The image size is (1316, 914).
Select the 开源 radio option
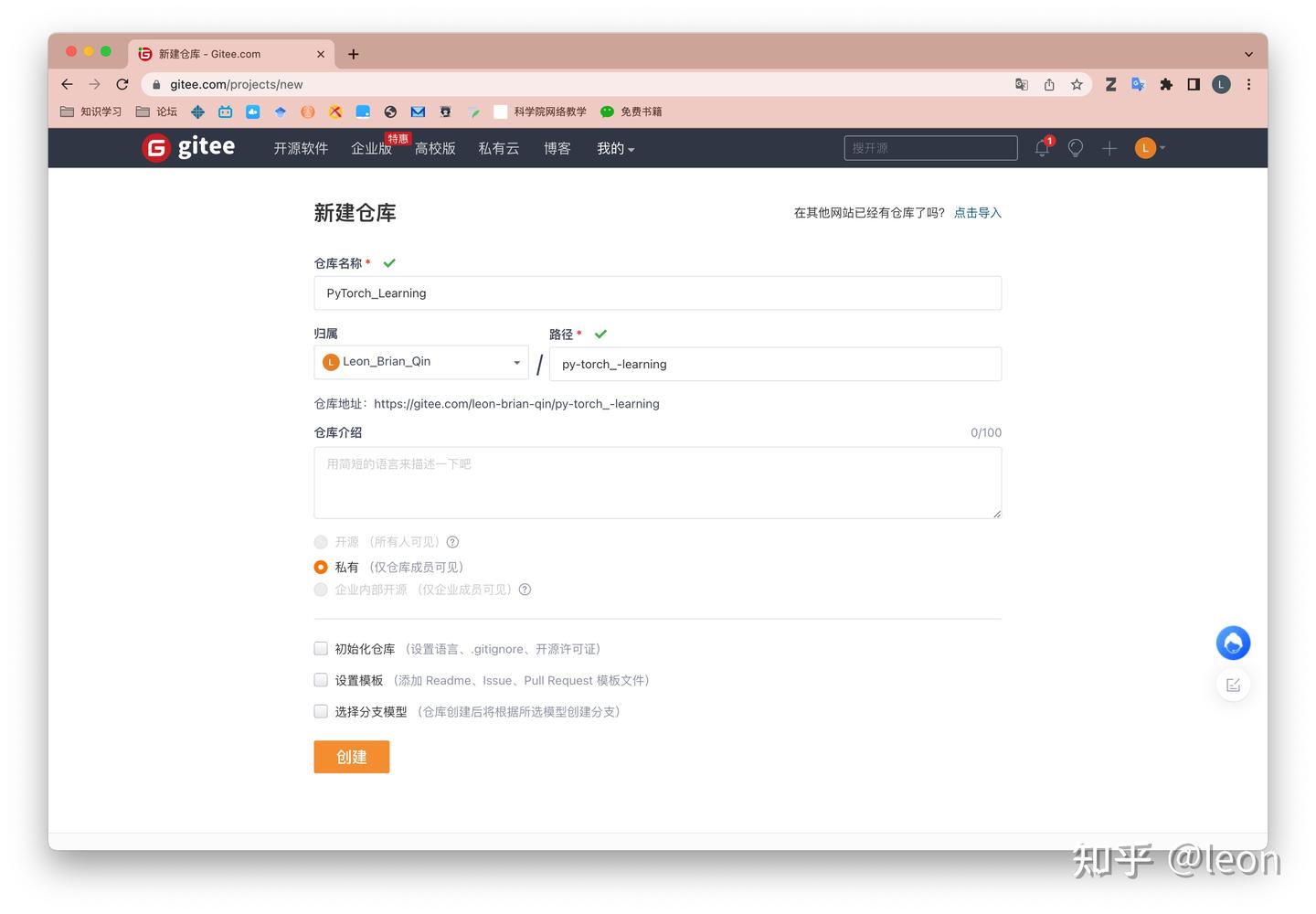tap(321, 542)
